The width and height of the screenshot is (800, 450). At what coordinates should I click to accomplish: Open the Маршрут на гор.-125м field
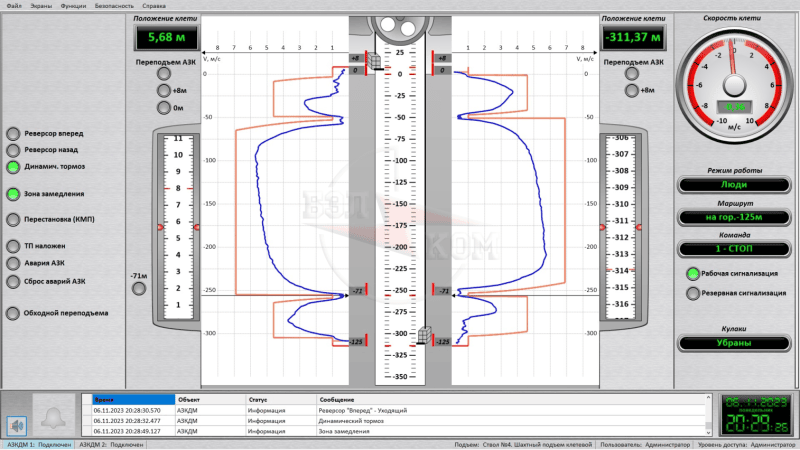[x=740, y=217]
